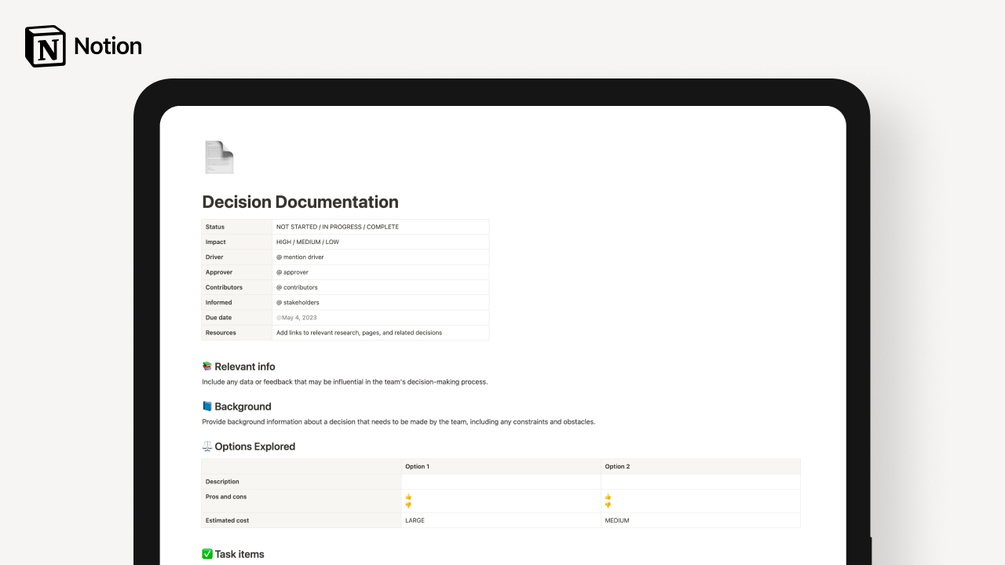Open the May 4, 2023 date mention
This screenshot has height=565, width=1005.
(297, 318)
